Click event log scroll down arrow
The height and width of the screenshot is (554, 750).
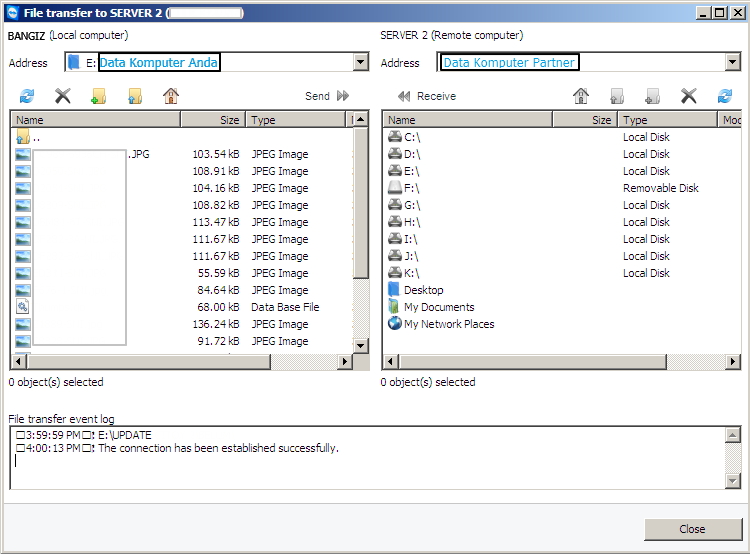[732, 480]
